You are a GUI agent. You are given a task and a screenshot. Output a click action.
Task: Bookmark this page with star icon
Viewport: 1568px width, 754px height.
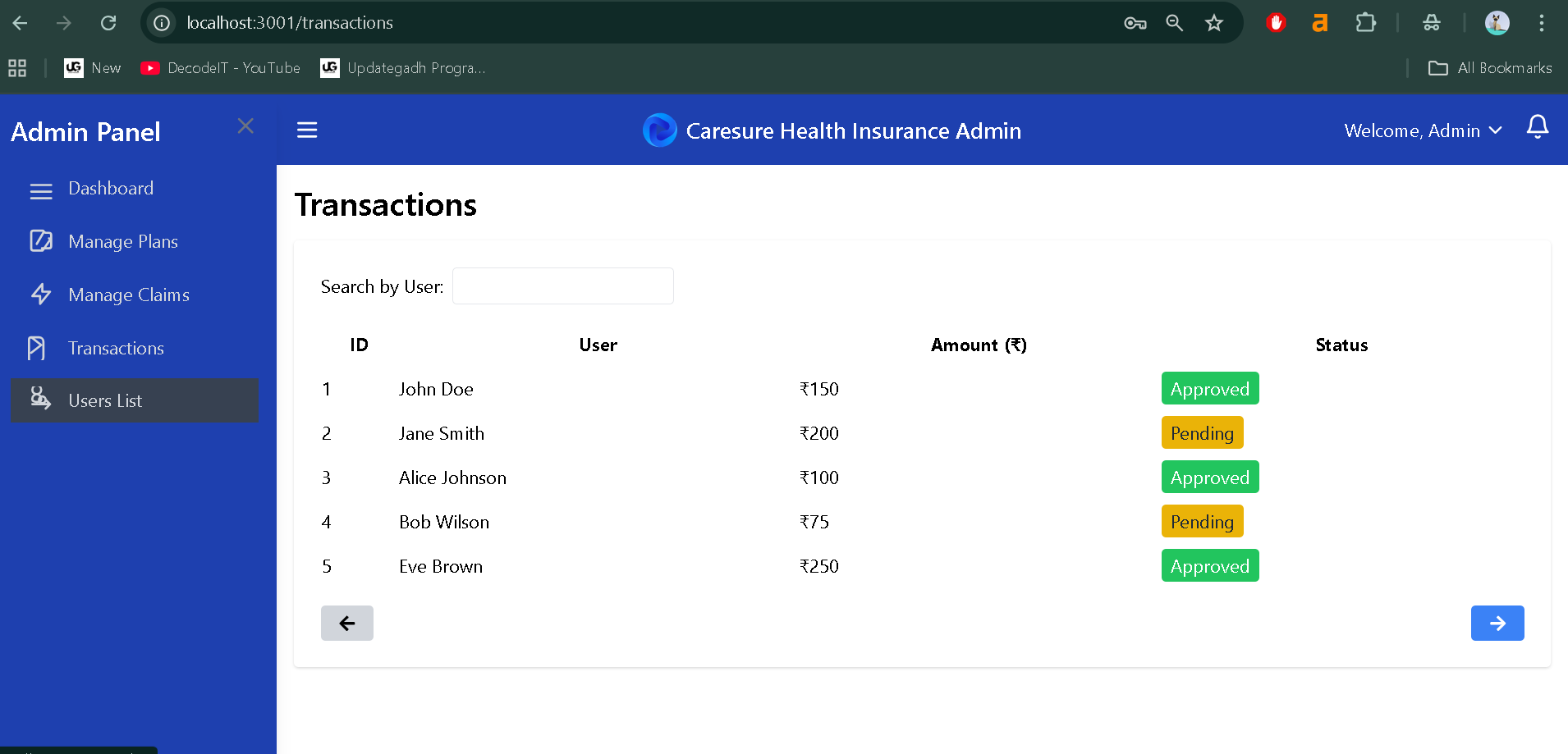(x=1214, y=23)
